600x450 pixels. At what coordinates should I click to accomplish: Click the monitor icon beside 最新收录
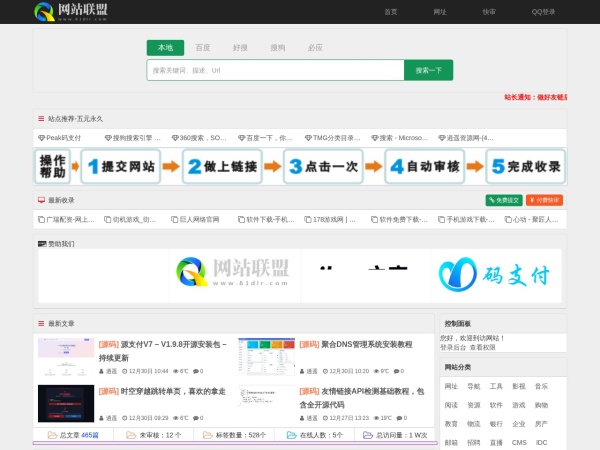41,200
